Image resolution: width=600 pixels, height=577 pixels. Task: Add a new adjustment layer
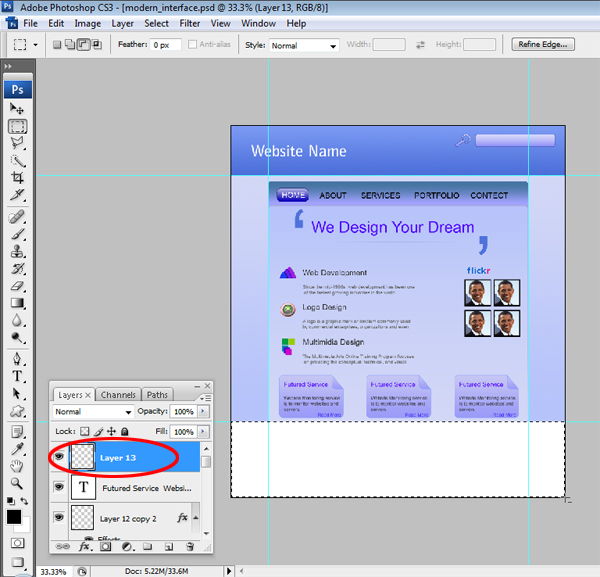127,546
